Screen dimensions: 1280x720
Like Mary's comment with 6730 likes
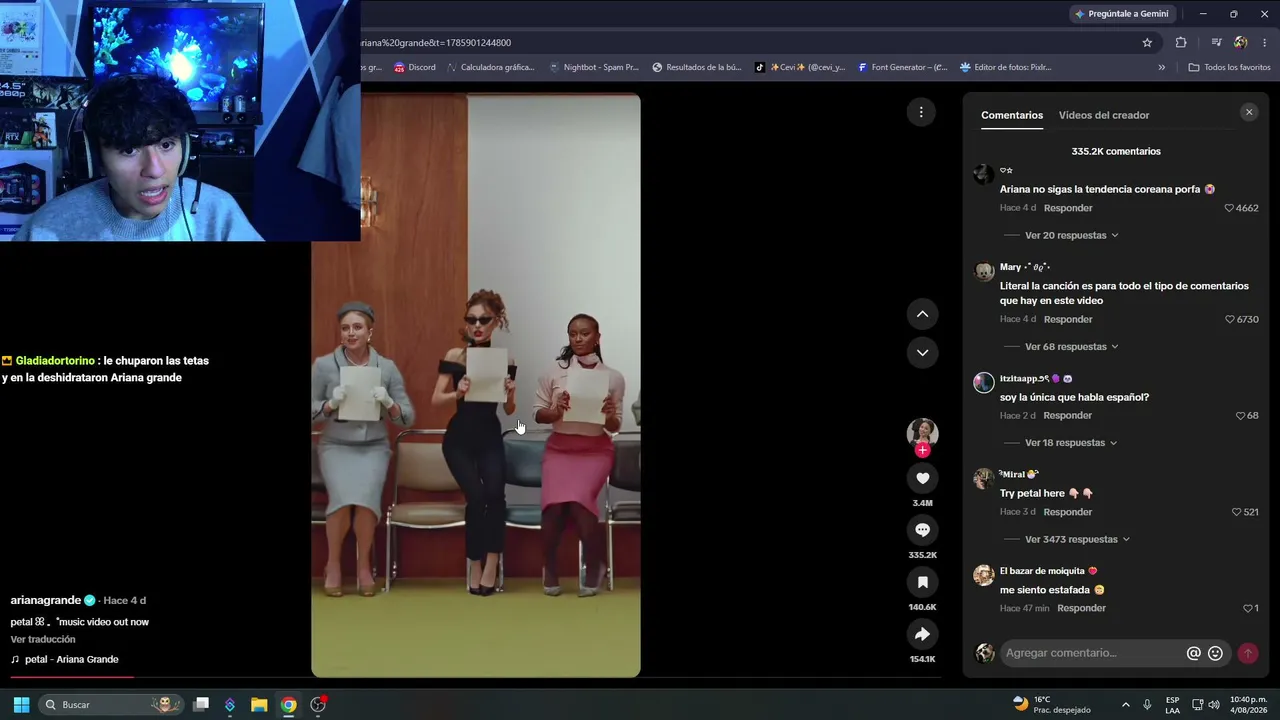[x=1230, y=319]
